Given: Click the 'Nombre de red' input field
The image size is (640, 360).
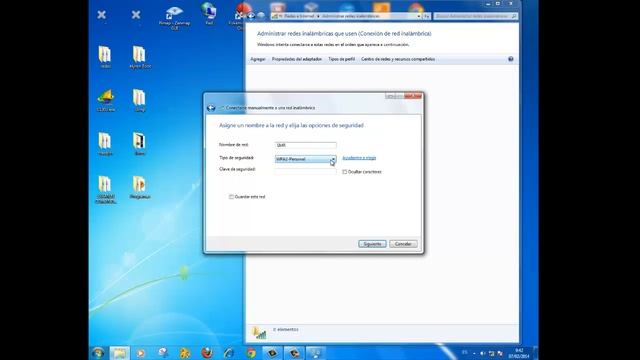Looking at the screenshot, I should (x=305, y=145).
